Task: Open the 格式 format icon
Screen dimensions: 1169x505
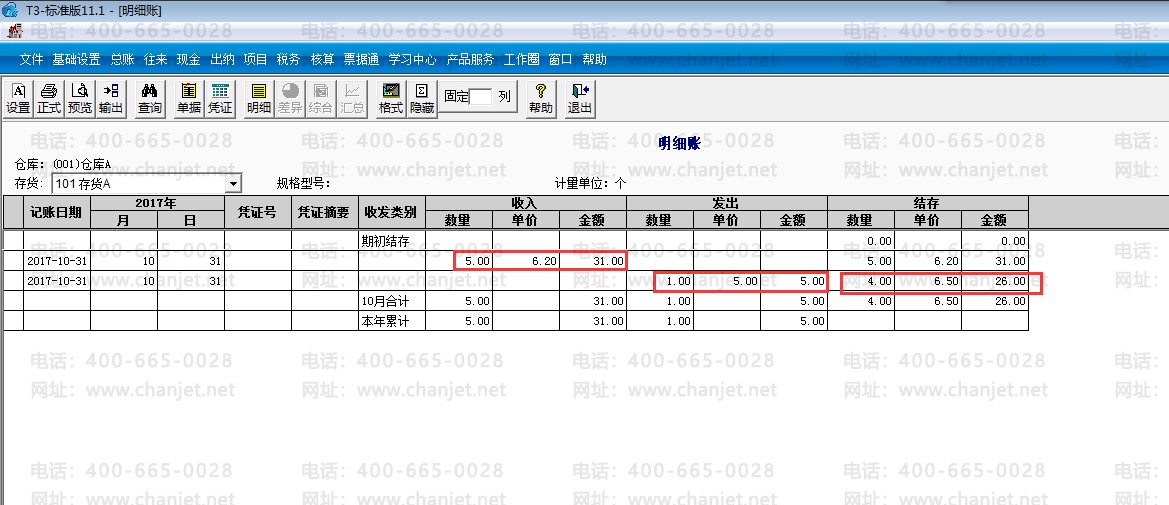Action: tap(391, 98)
